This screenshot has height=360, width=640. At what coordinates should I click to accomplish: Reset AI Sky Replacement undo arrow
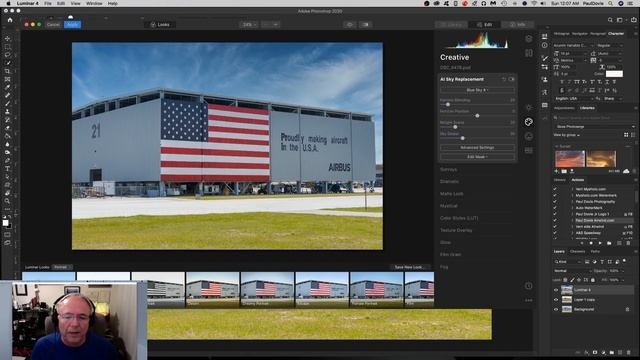click(504, 79)
